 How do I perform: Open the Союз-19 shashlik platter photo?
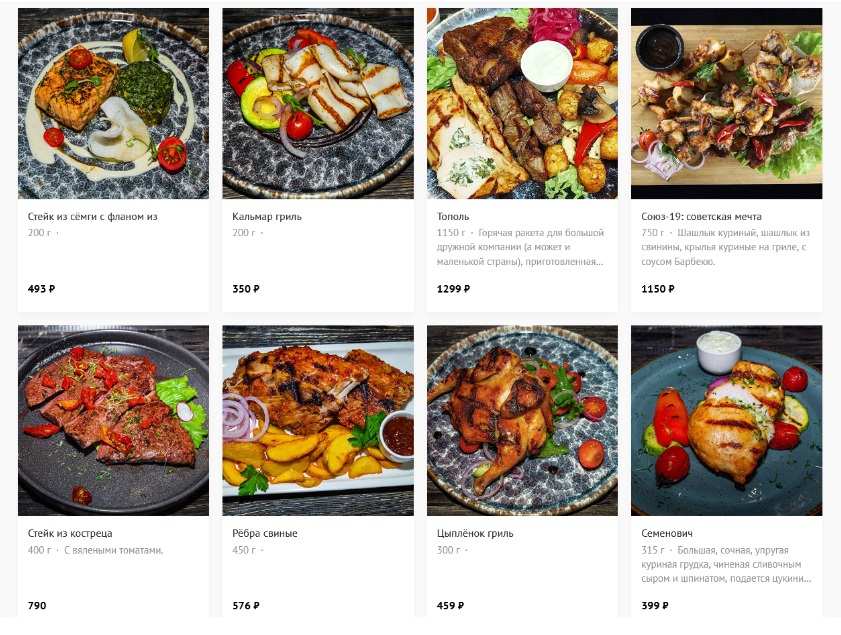(727, 103)
